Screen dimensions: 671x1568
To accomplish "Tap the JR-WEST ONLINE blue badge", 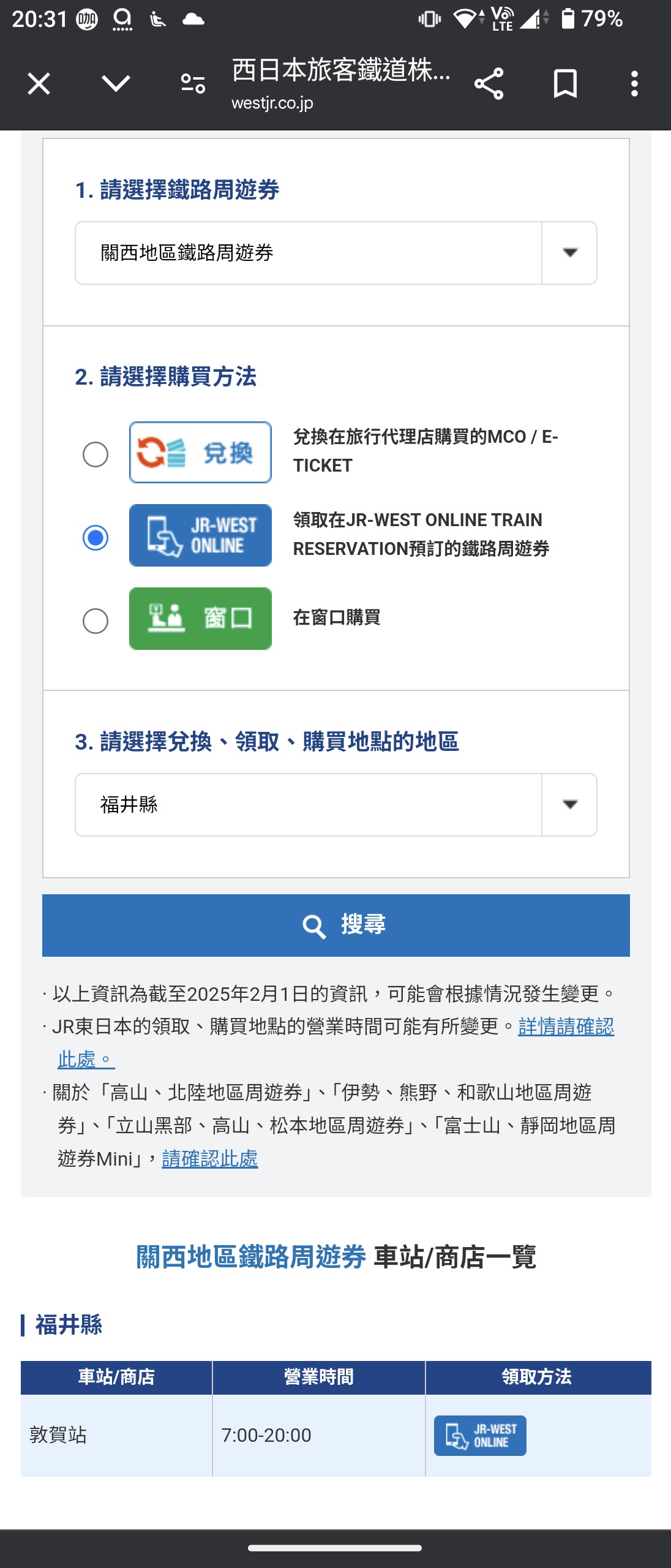I will pyautogui.click(x=200, y=536).
